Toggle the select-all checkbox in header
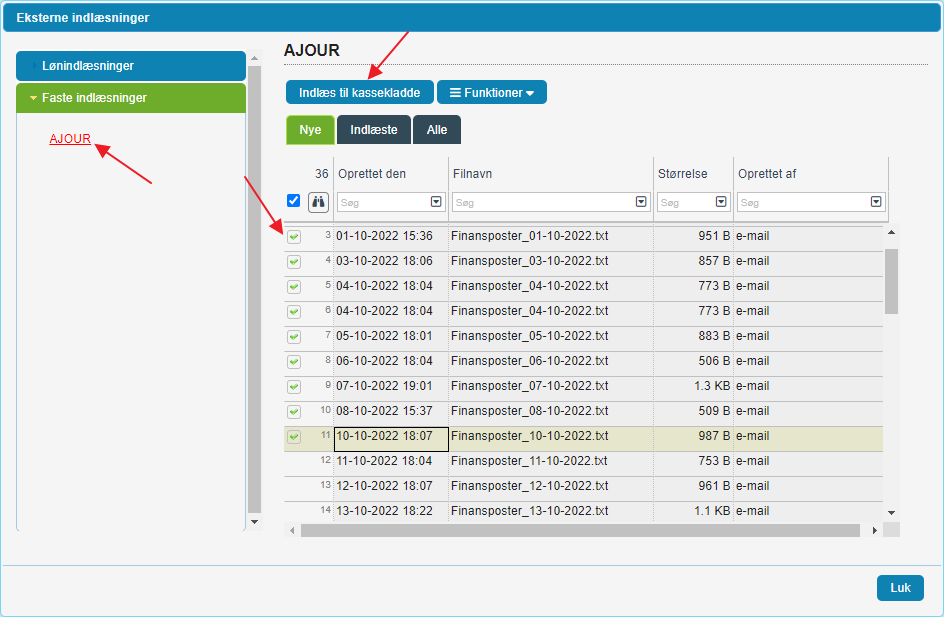 click(x=293, y=200)
